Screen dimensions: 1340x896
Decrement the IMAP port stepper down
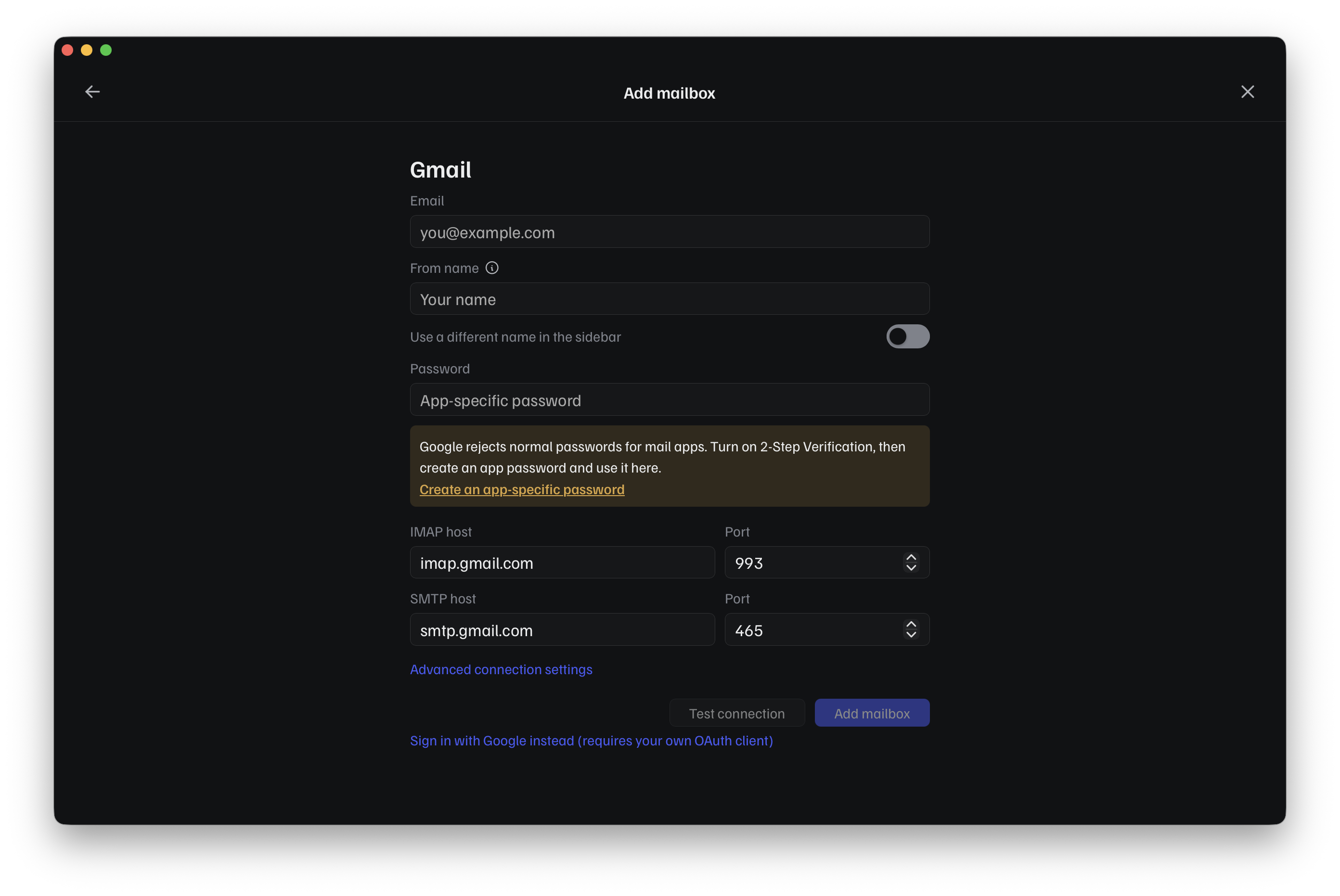click(911, 568)
